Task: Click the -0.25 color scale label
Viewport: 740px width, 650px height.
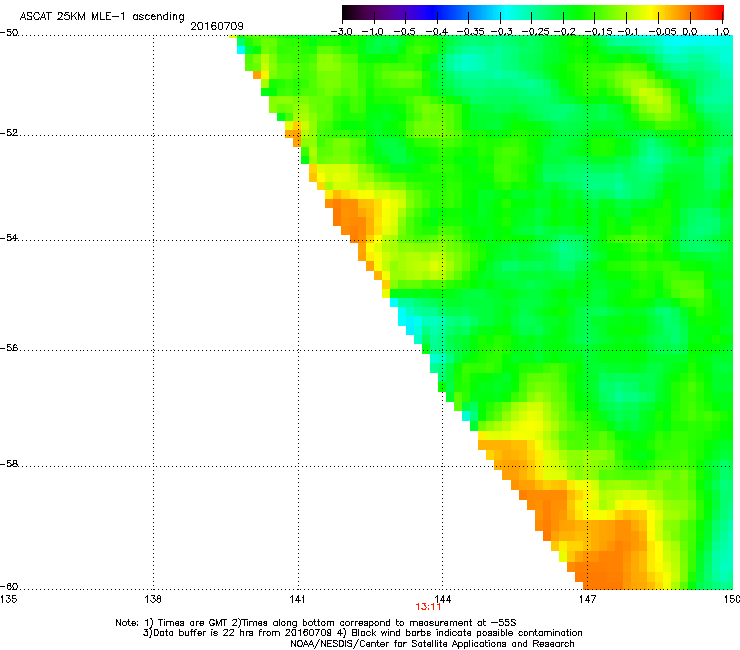Action: 535,32
